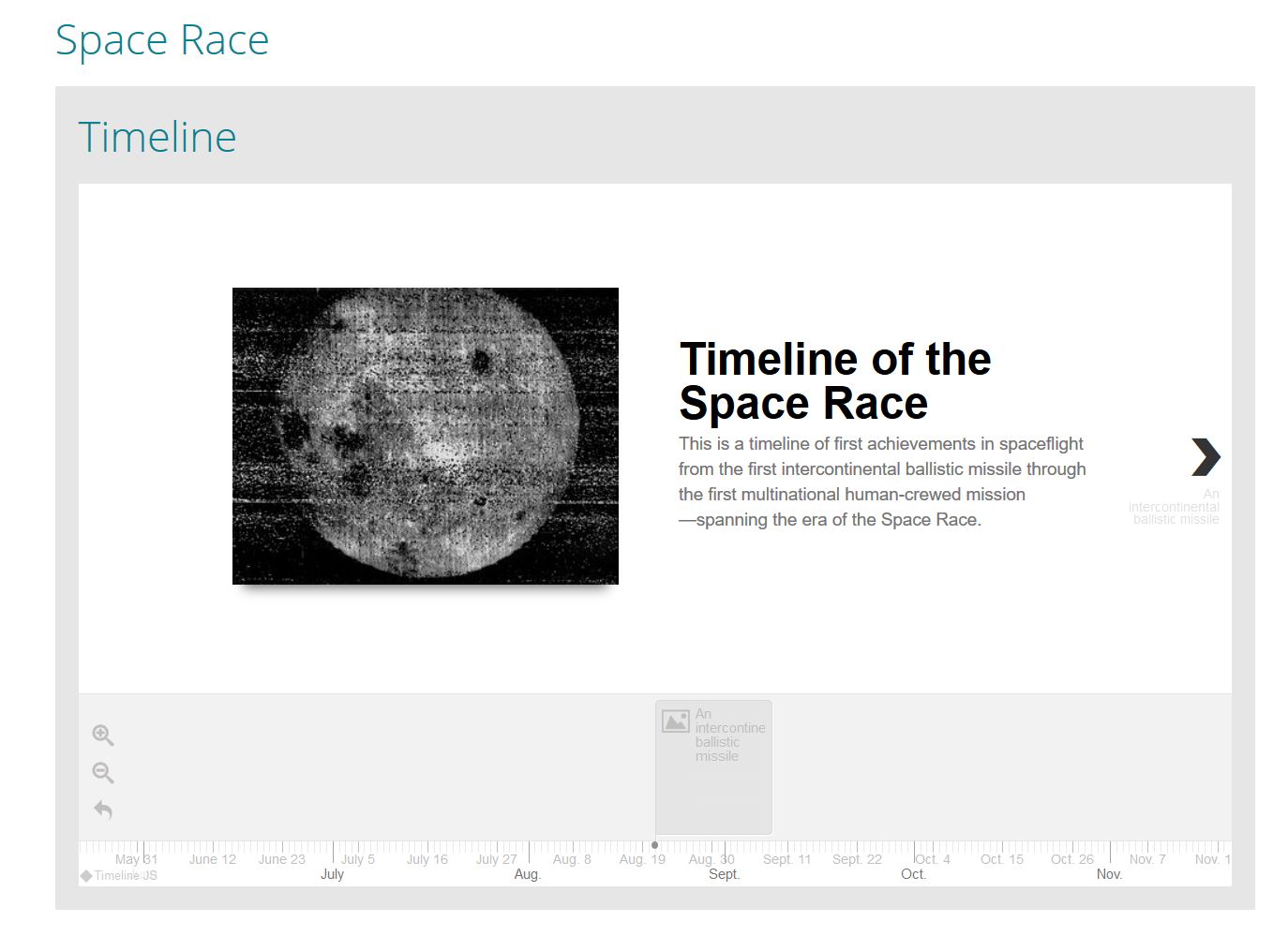Select the return-to-start back arrow icon

click(103, 810)
